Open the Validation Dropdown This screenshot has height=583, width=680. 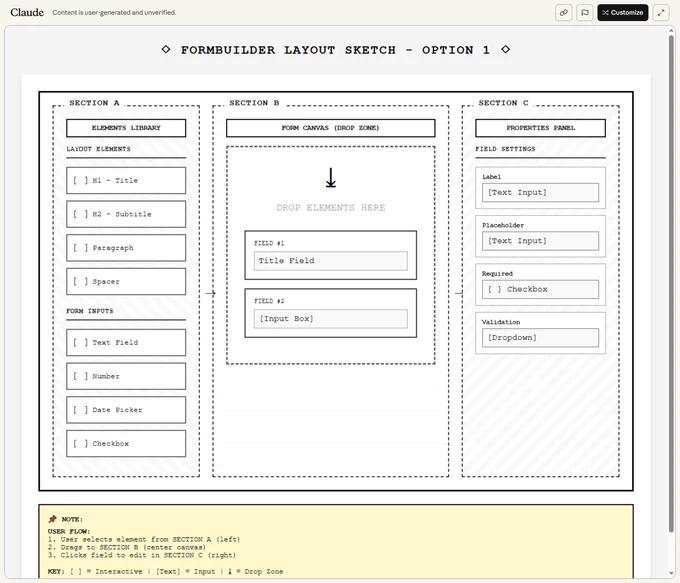pyautogui.click(x=540, y=337)
